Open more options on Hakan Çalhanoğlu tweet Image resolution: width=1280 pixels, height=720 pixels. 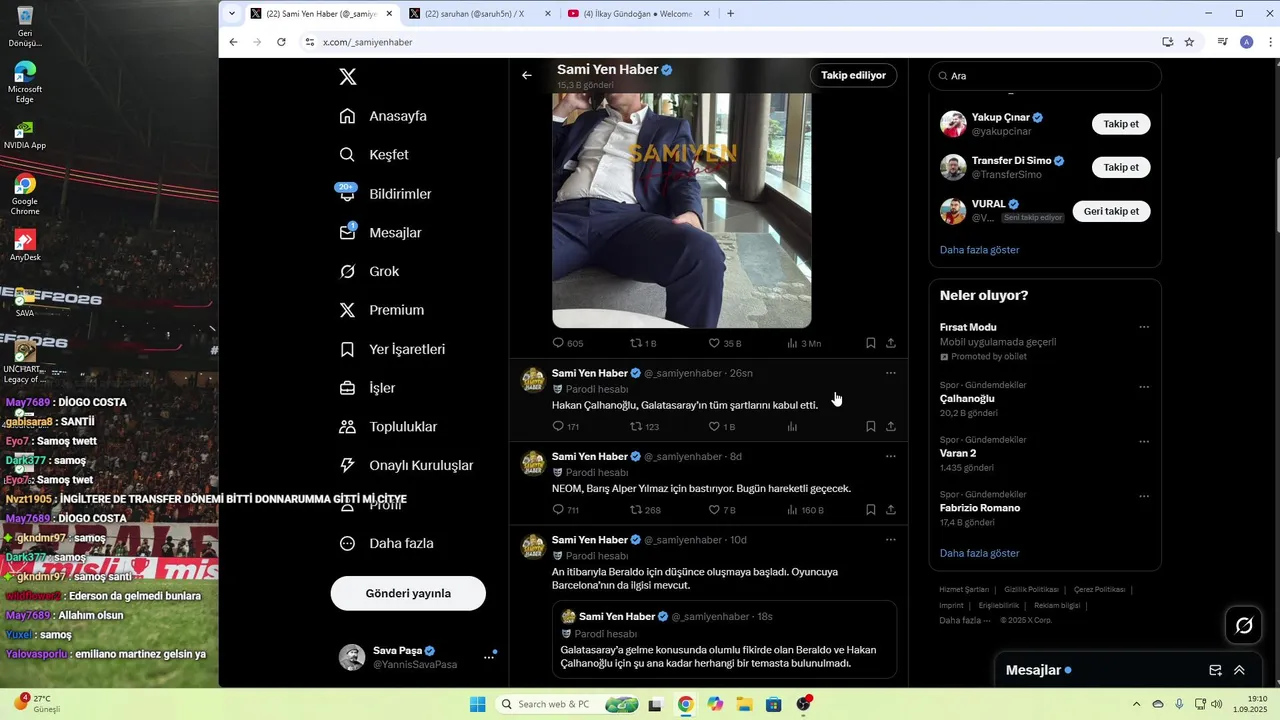pos(891,373)
